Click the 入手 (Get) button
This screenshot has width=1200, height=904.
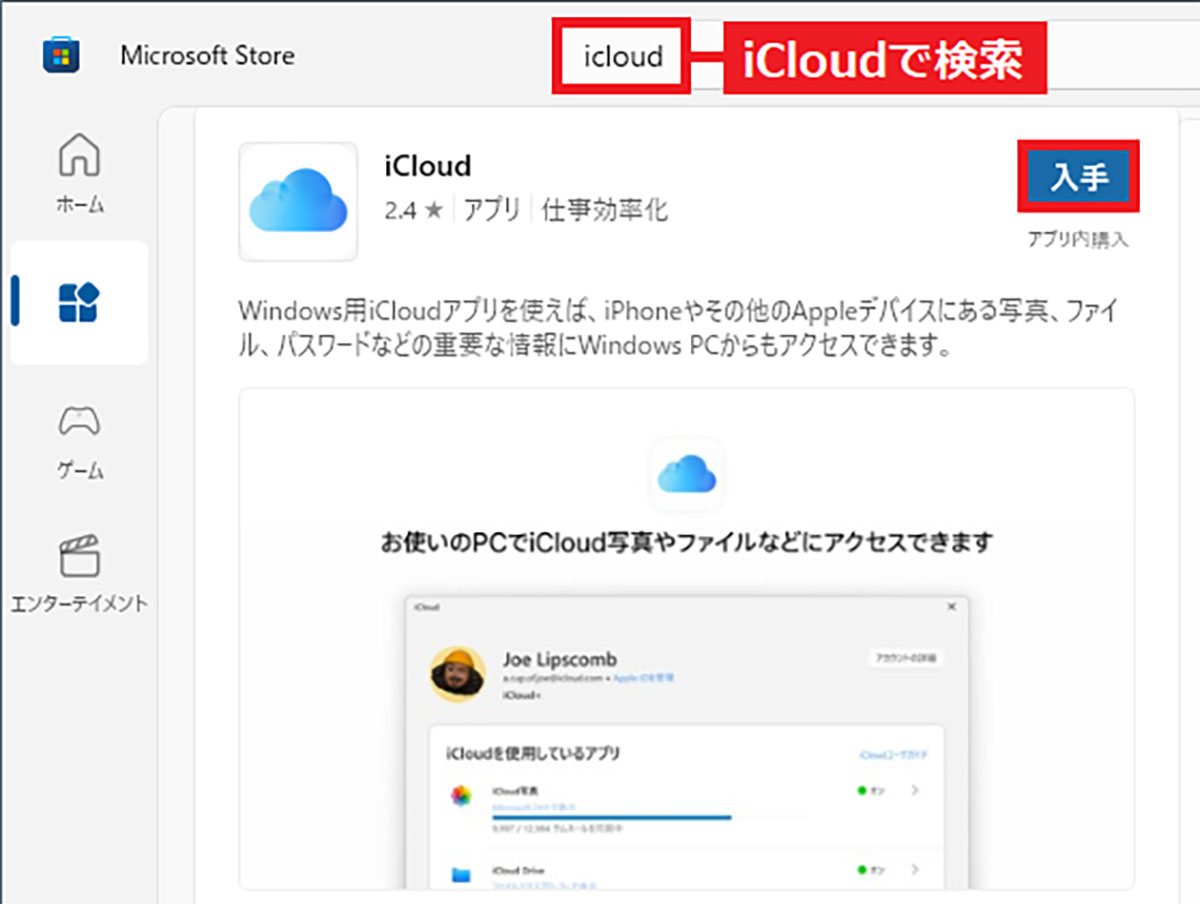[x=1079, y=177]
